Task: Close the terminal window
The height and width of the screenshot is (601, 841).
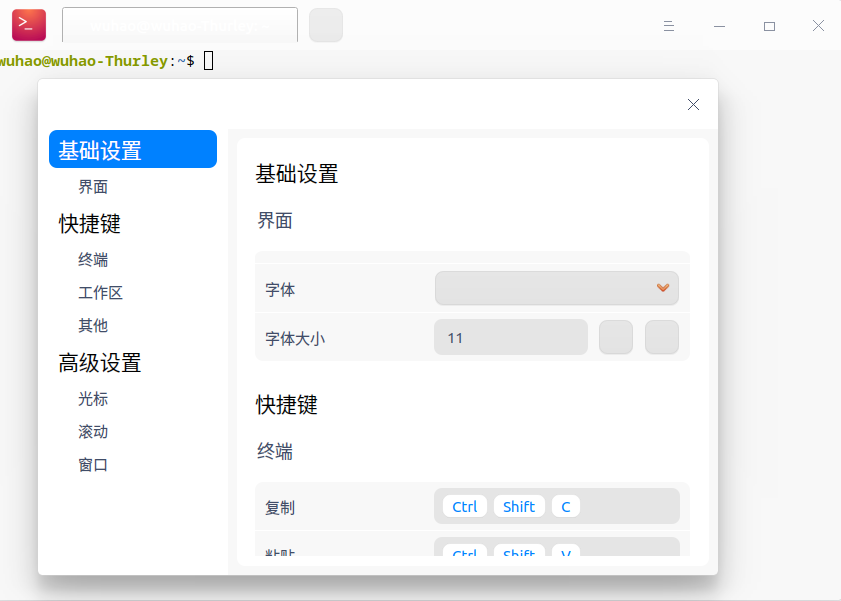Action: 818,26
